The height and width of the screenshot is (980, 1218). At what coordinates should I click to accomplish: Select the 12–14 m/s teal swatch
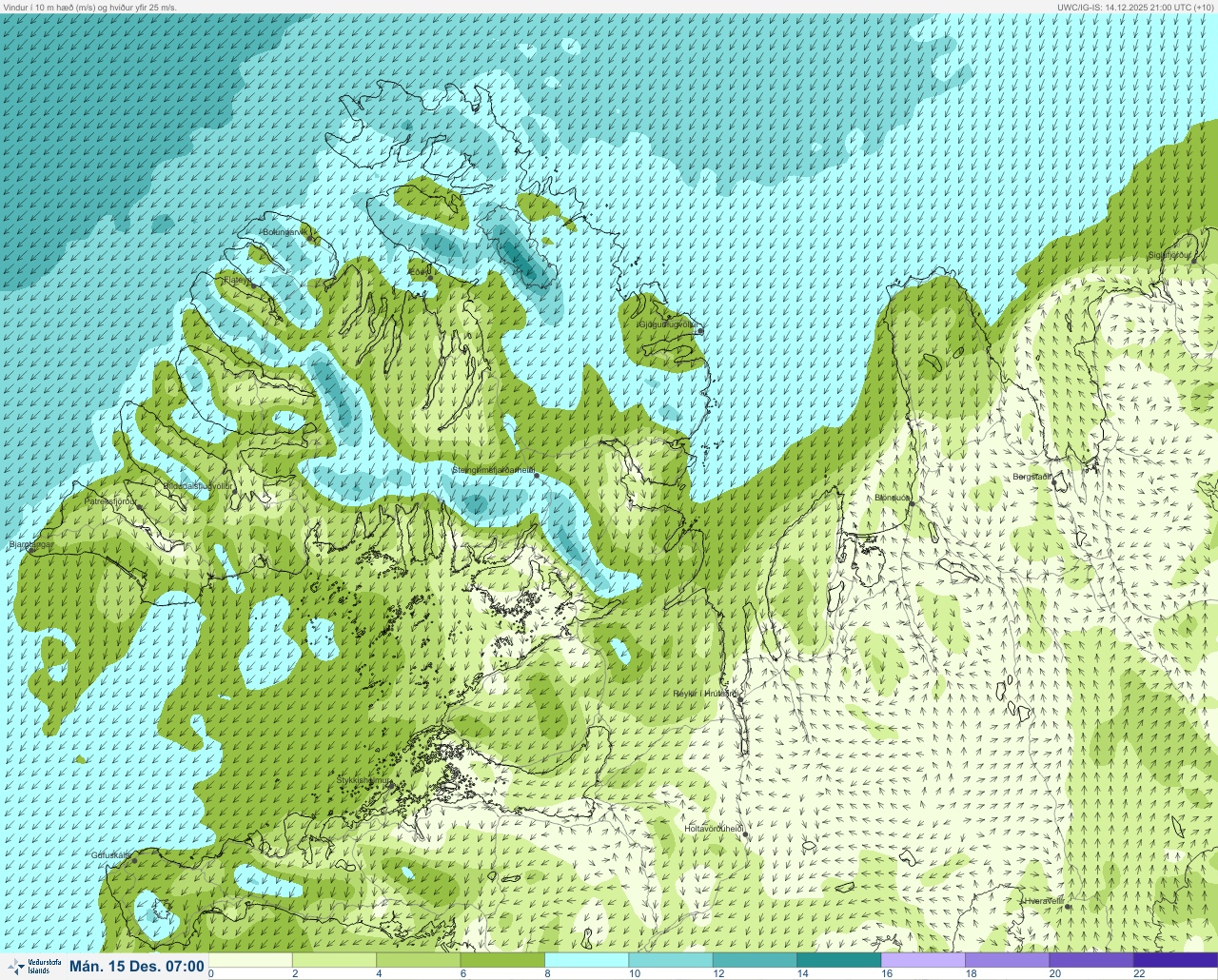pos(755,960)
